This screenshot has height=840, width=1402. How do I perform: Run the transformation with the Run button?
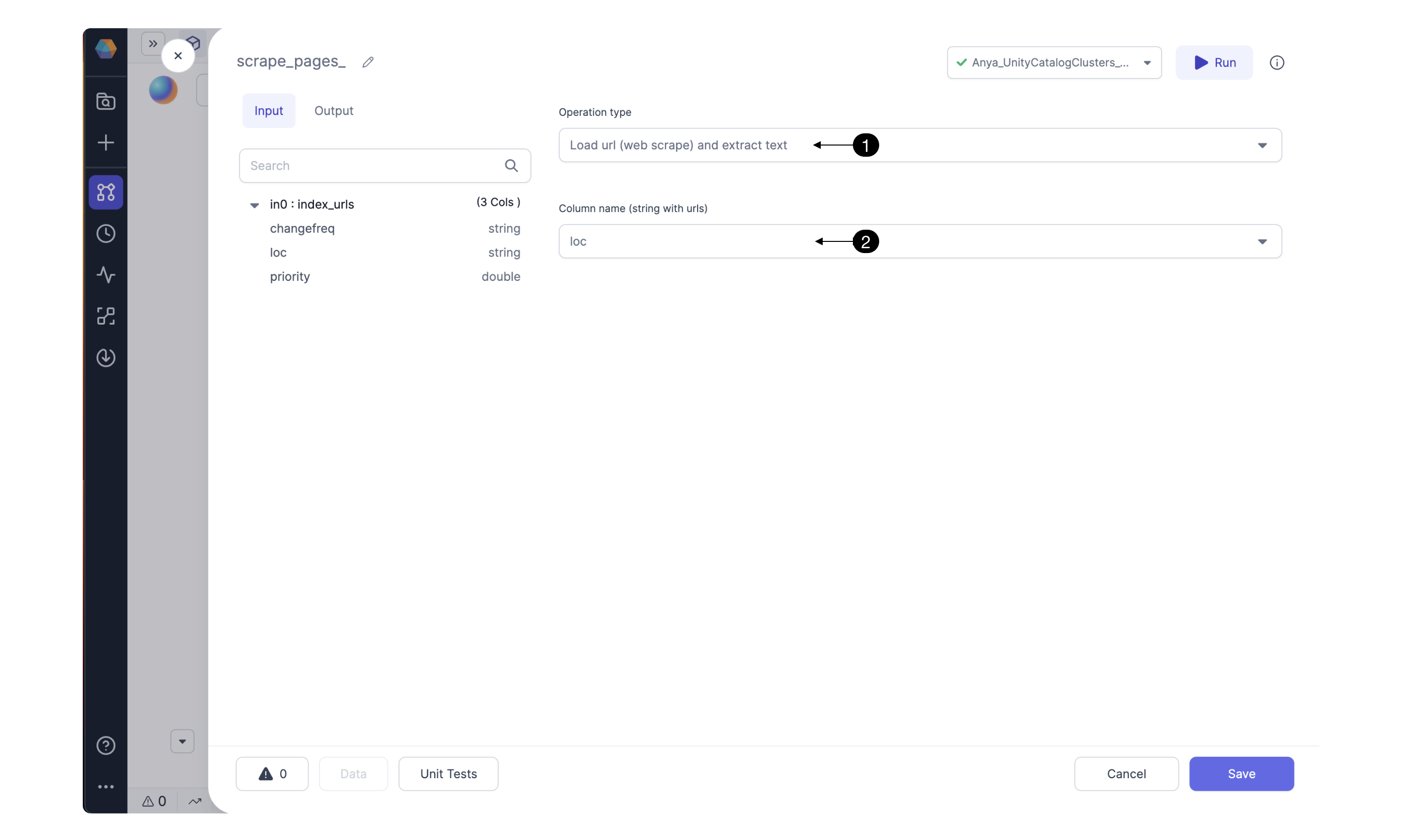[x=1214, y=62]
